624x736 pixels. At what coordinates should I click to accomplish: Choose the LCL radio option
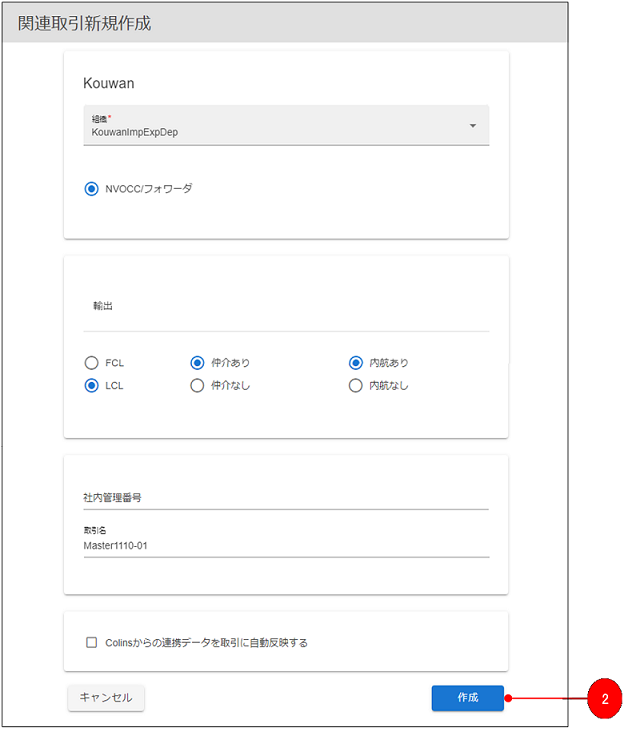(x=92, y=385)
